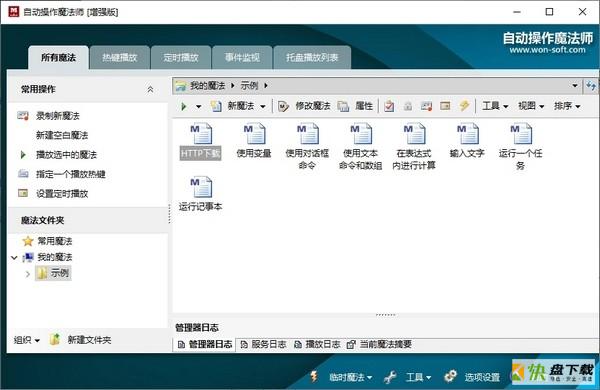Click the 新魔法 toolbar button
Viewport: 600px width, 390px height.
233,106
